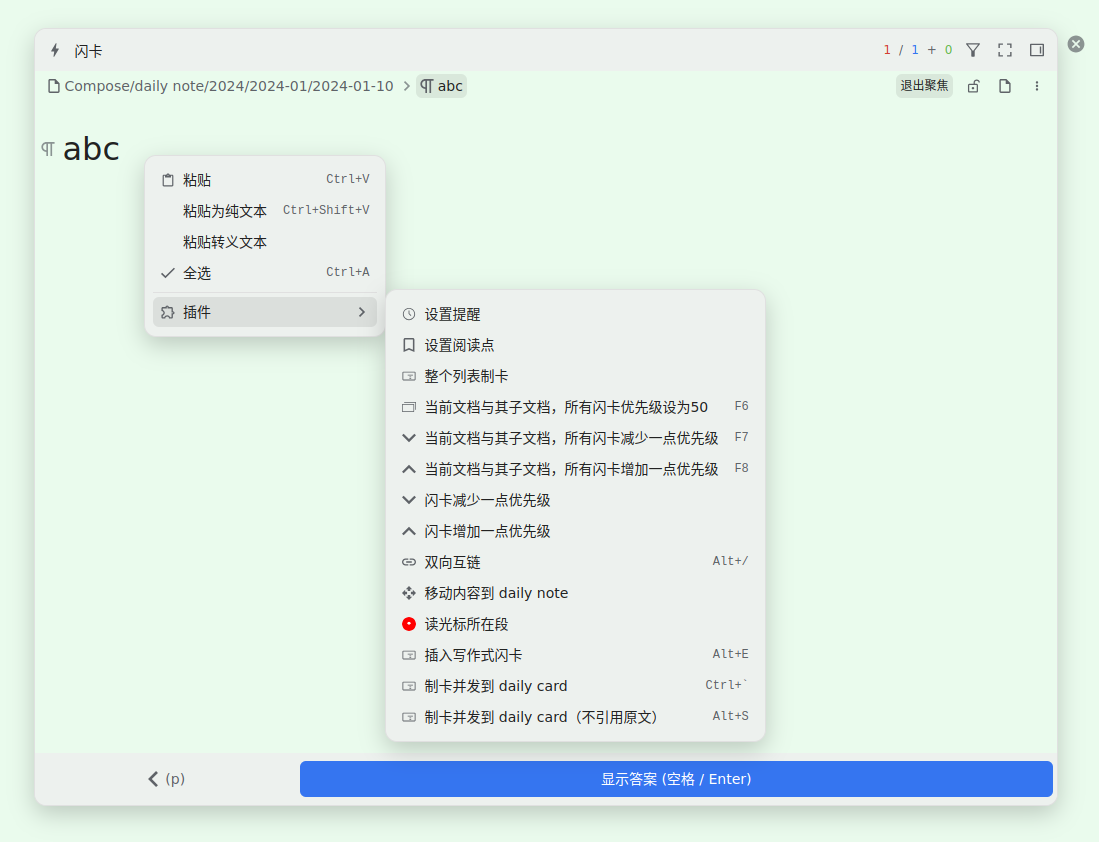Open the three-dot more options menu

click(x=1037, y=86)
